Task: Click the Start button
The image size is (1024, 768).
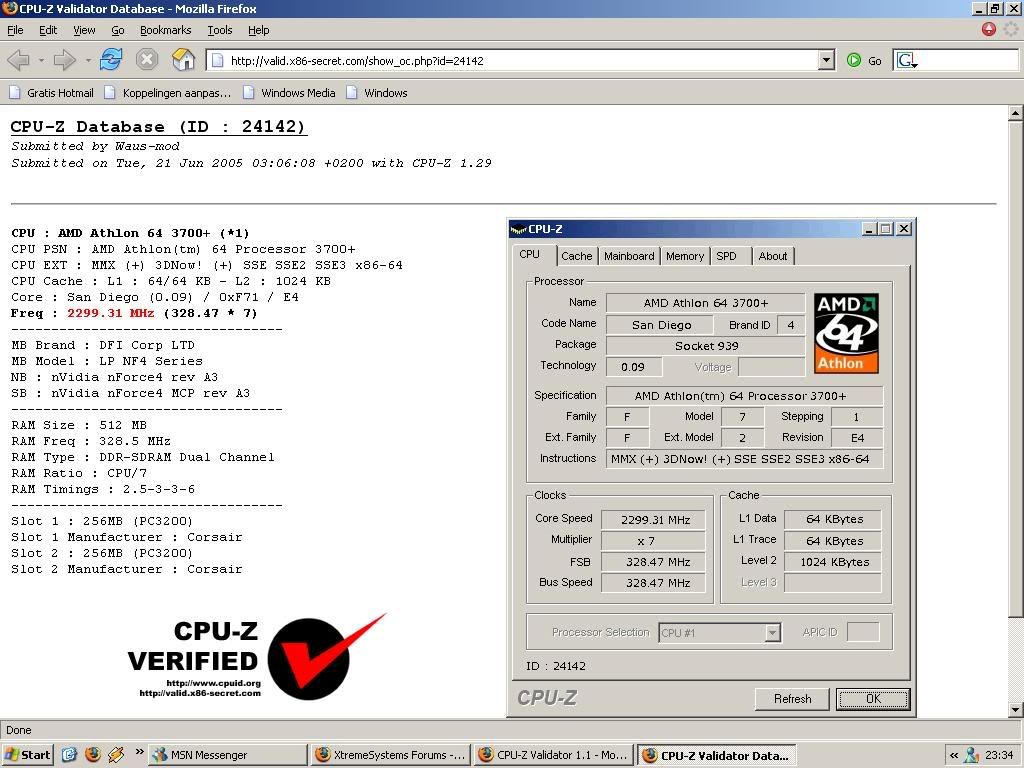Action: tap(27, 755)
